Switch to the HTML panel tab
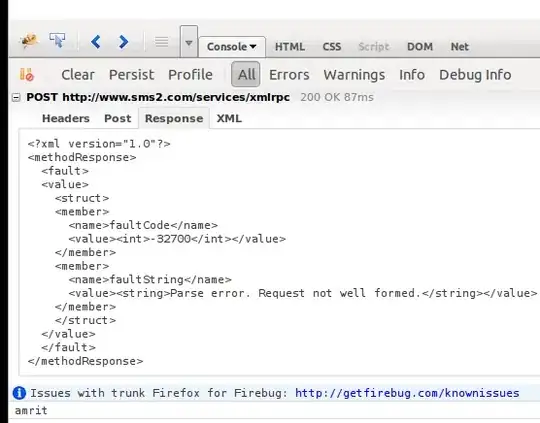540x423 pixels. (x=290, y=47)
